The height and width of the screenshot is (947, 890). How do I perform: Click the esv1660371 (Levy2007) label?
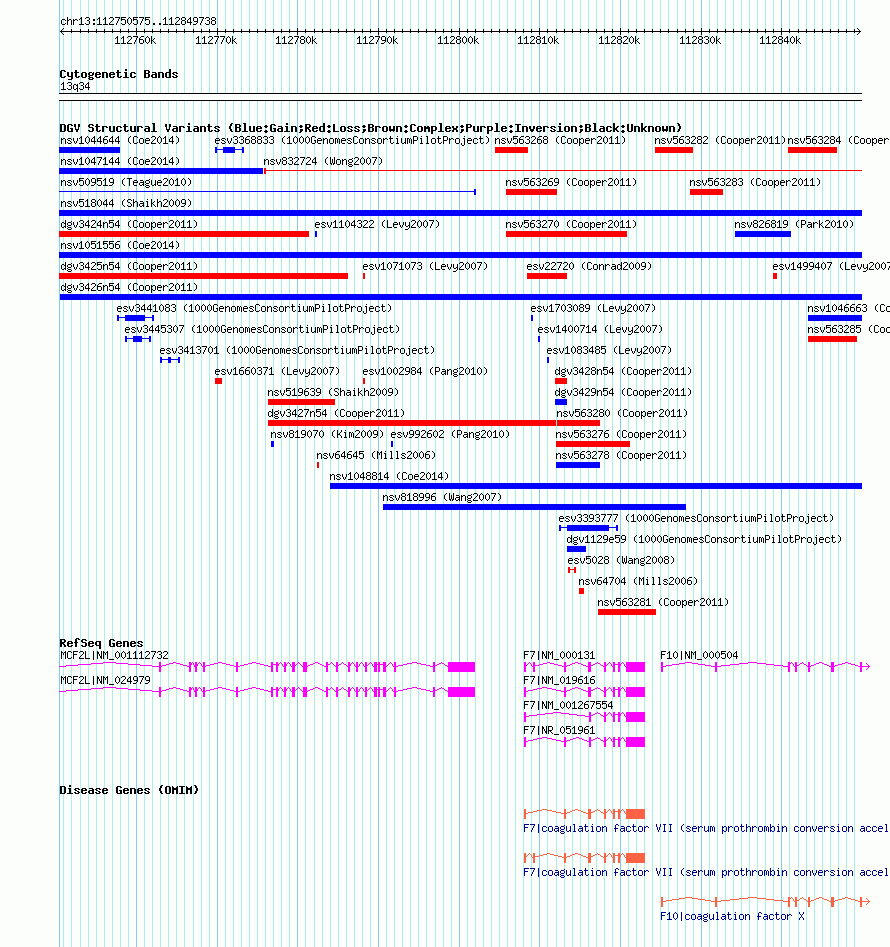(x=277, y=371)
